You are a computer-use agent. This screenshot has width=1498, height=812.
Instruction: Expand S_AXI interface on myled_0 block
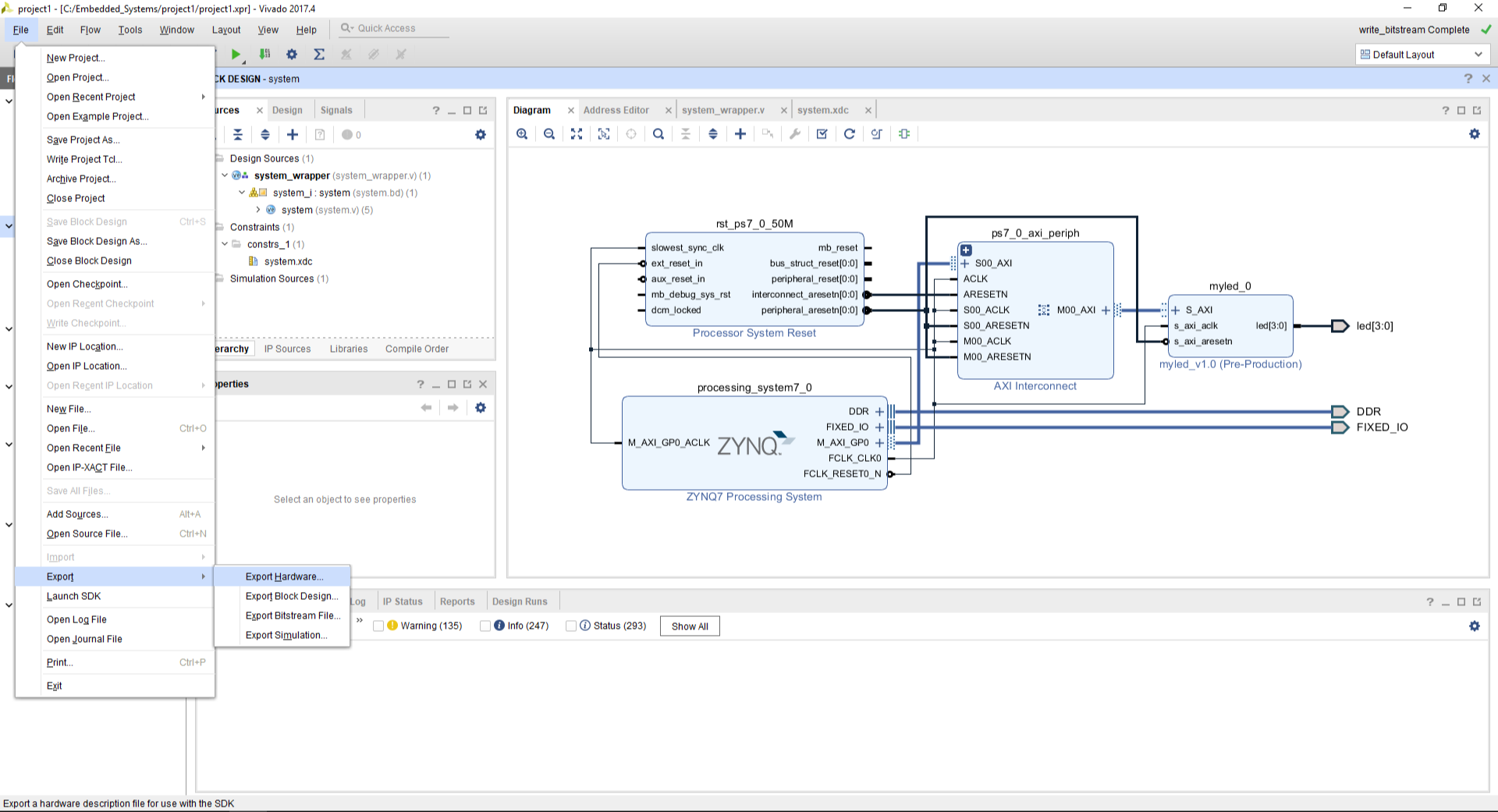click(x=1176, y=310)
